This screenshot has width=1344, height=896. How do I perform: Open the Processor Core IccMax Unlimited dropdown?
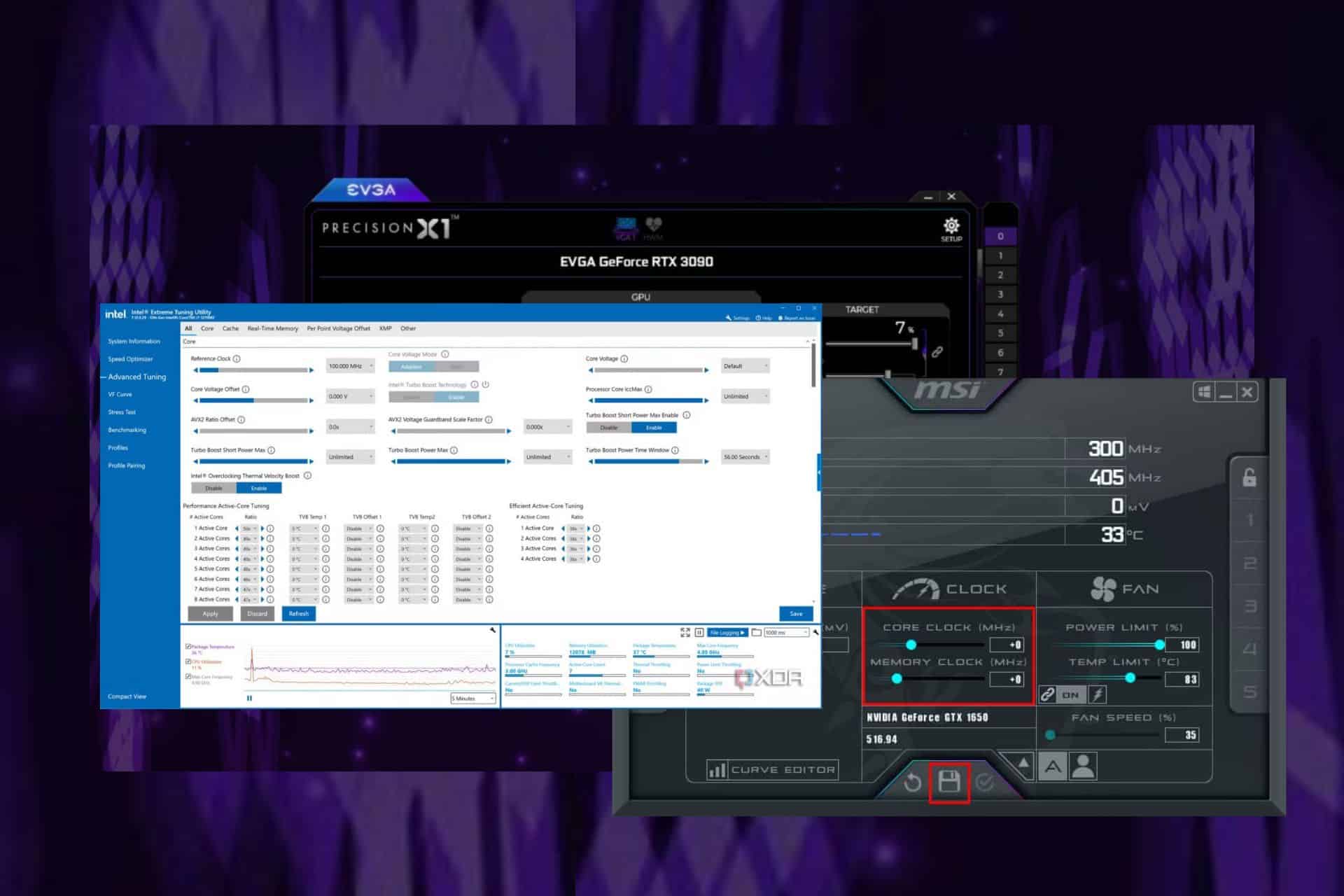744,396
